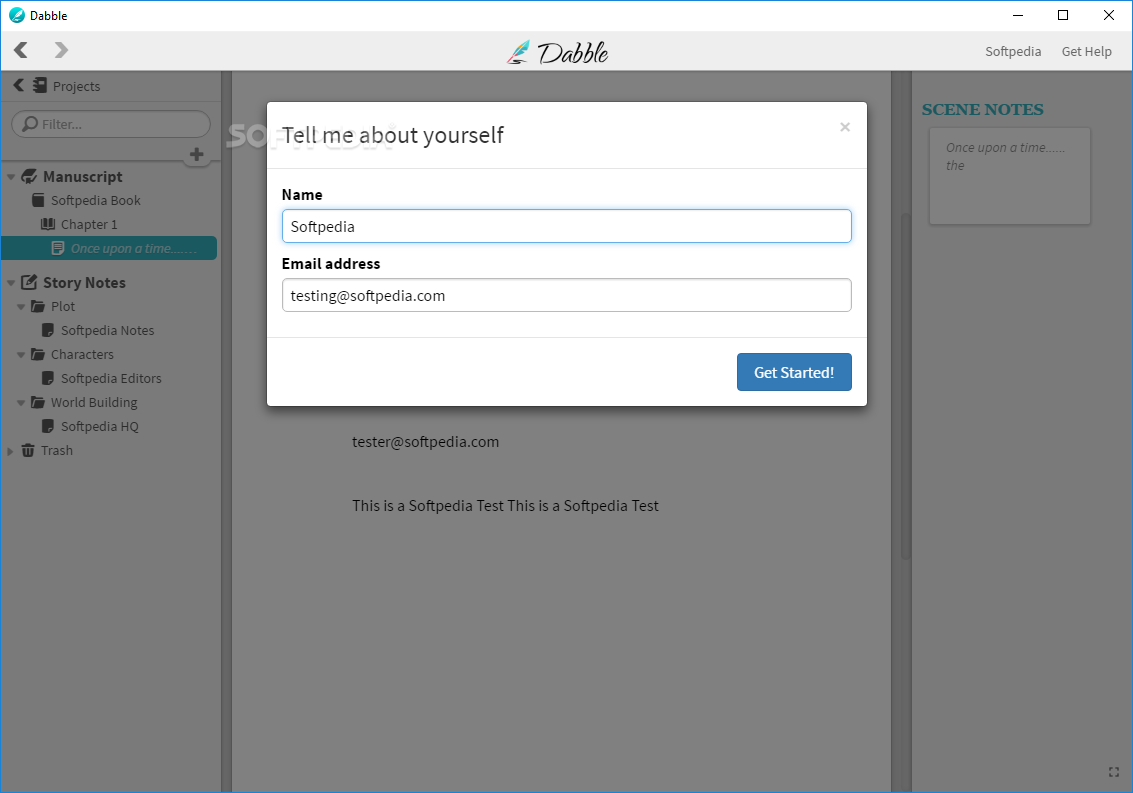
Task: Expand the Trash folder
Action: (x=10, y=451)
